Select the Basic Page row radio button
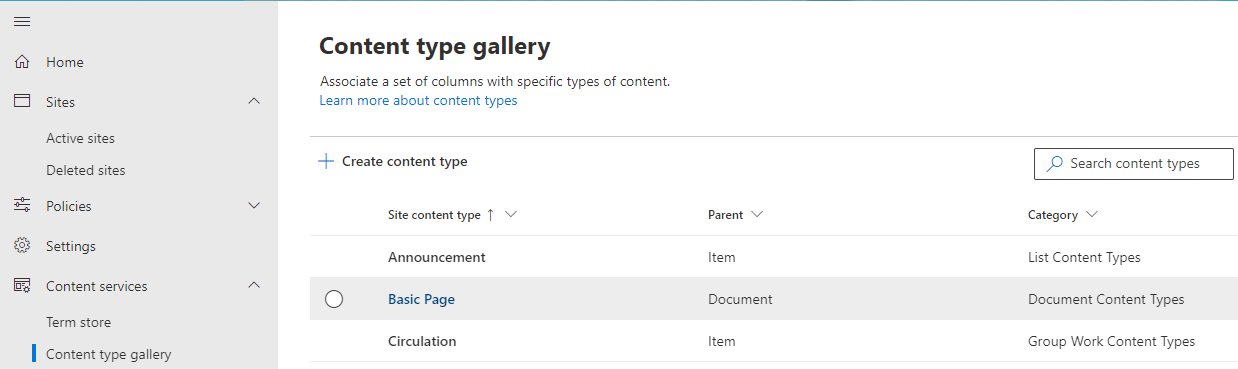 click(x=334, y=299)
